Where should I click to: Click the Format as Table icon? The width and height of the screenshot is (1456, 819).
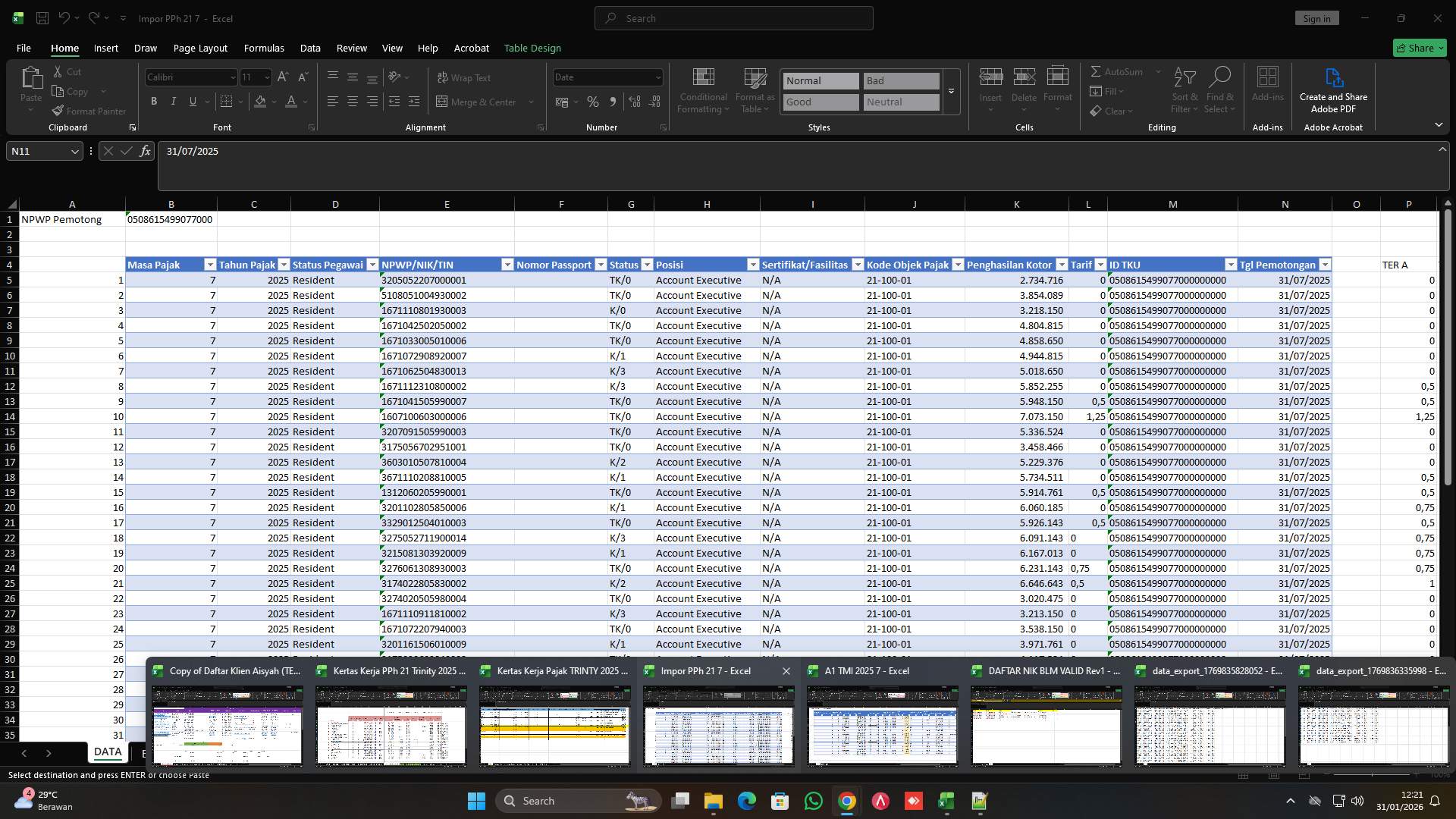755,89
